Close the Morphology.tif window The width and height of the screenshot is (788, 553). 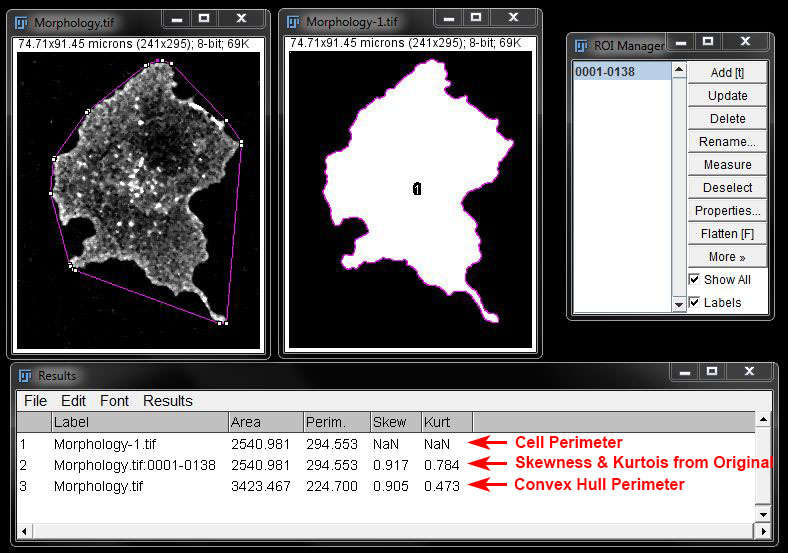click(241, 19)
